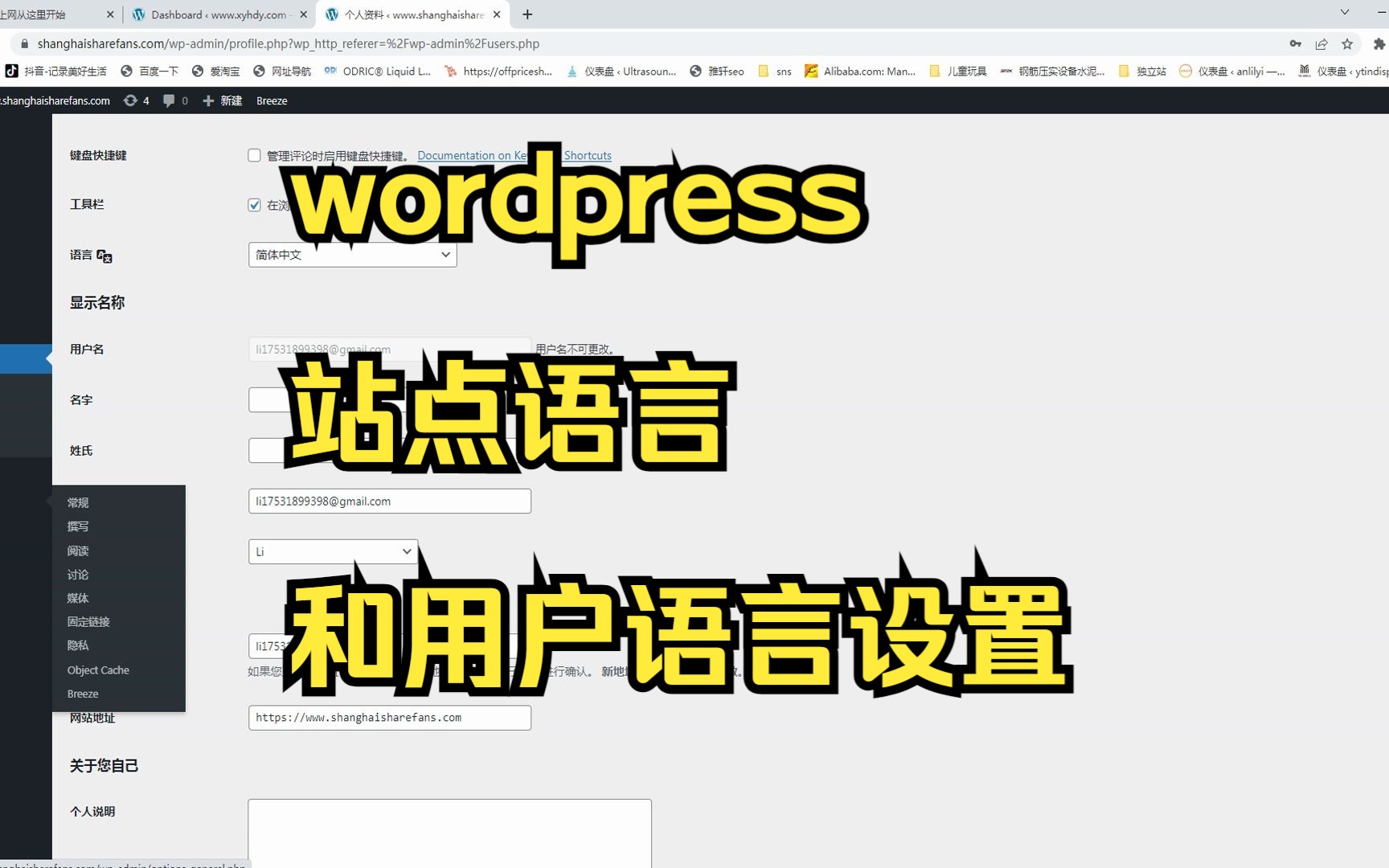Screen dimensions: 1389x868
Task: Open 仪表盘 ytindisp bookmark
Action: [1343, 71]
